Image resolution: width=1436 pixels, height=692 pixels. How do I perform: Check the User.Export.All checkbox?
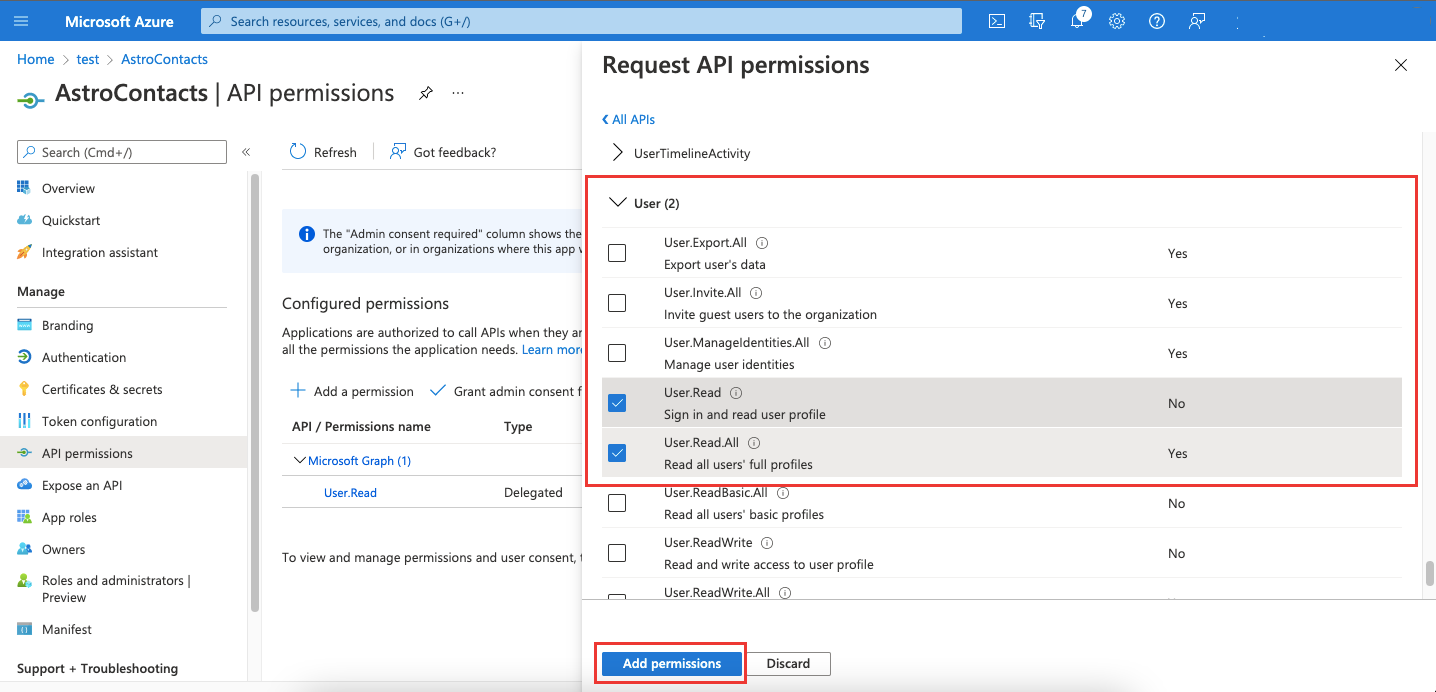point(617,253)
